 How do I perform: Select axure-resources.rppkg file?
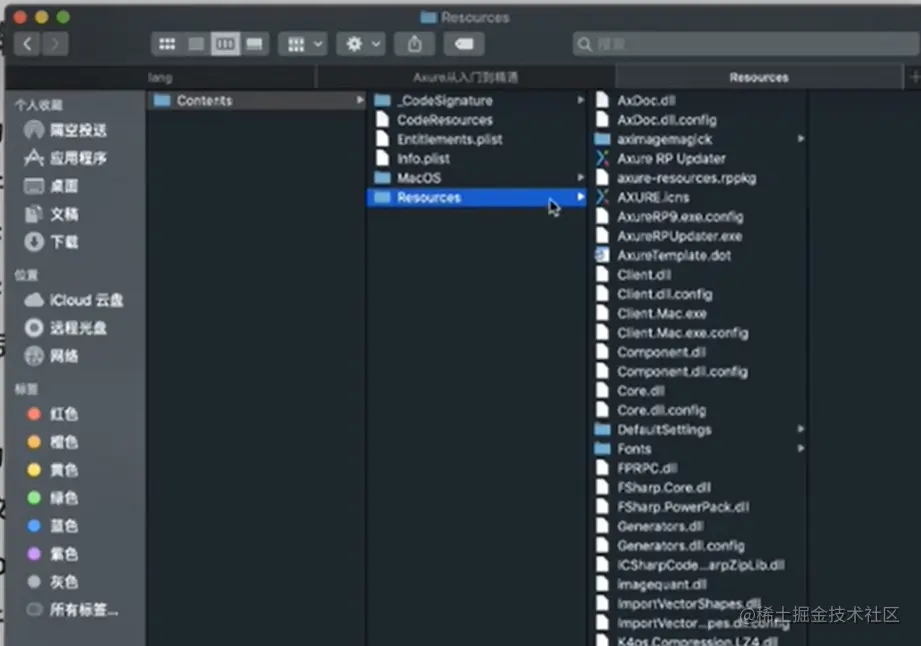click(x=698, y=178)
